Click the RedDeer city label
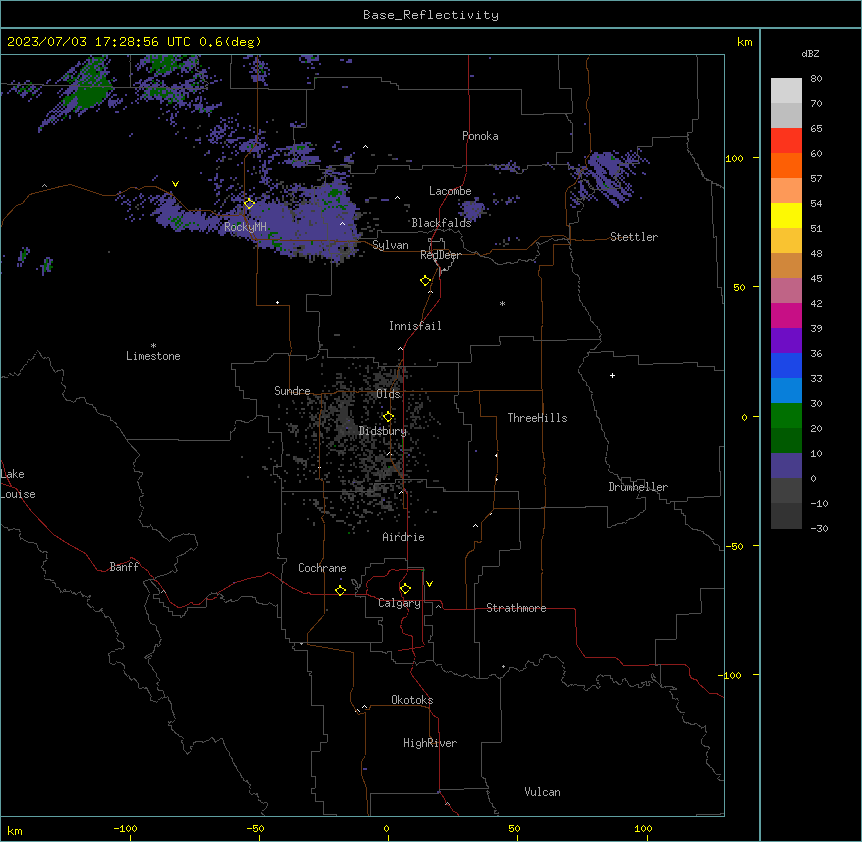This screenshot has height=842, width=862. pyautogui.click(x=440, y=255)
